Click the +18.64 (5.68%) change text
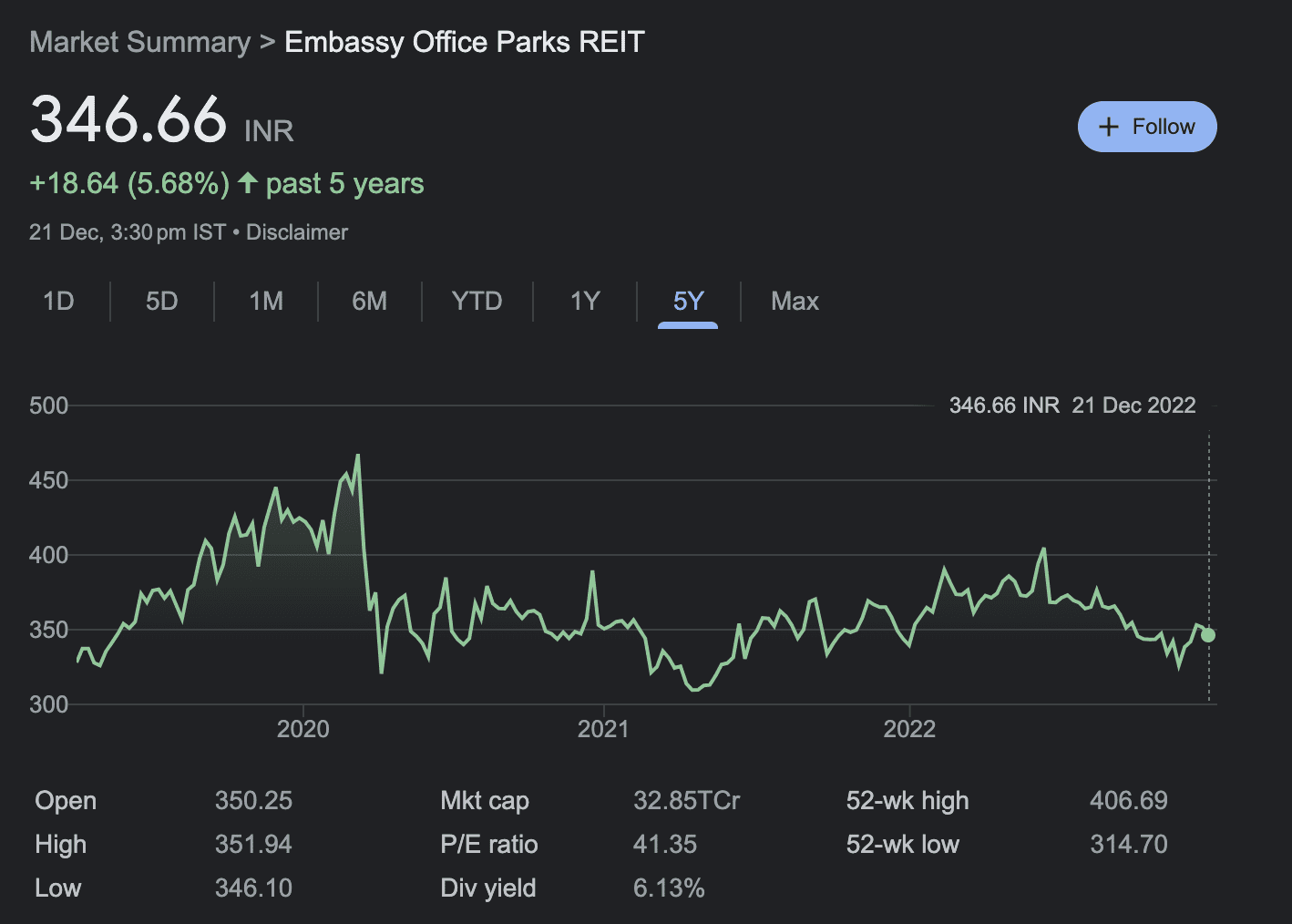The width and height of the screenshot is (1292, 924). pos(129,183)
